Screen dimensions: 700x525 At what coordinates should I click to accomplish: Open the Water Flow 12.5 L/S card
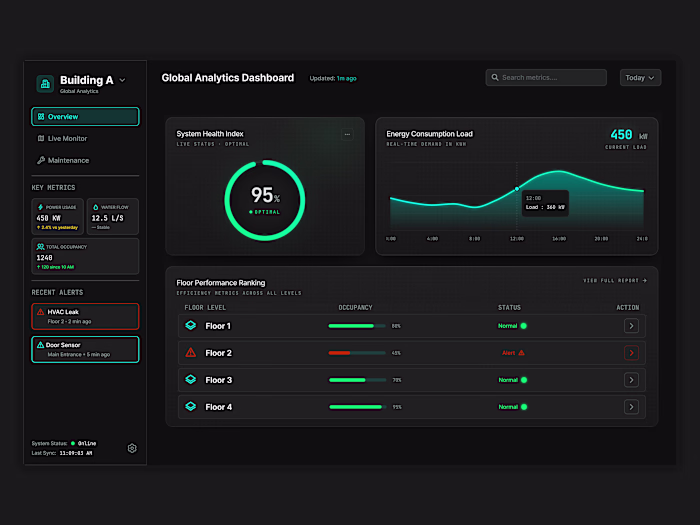[x=112, y=217]
